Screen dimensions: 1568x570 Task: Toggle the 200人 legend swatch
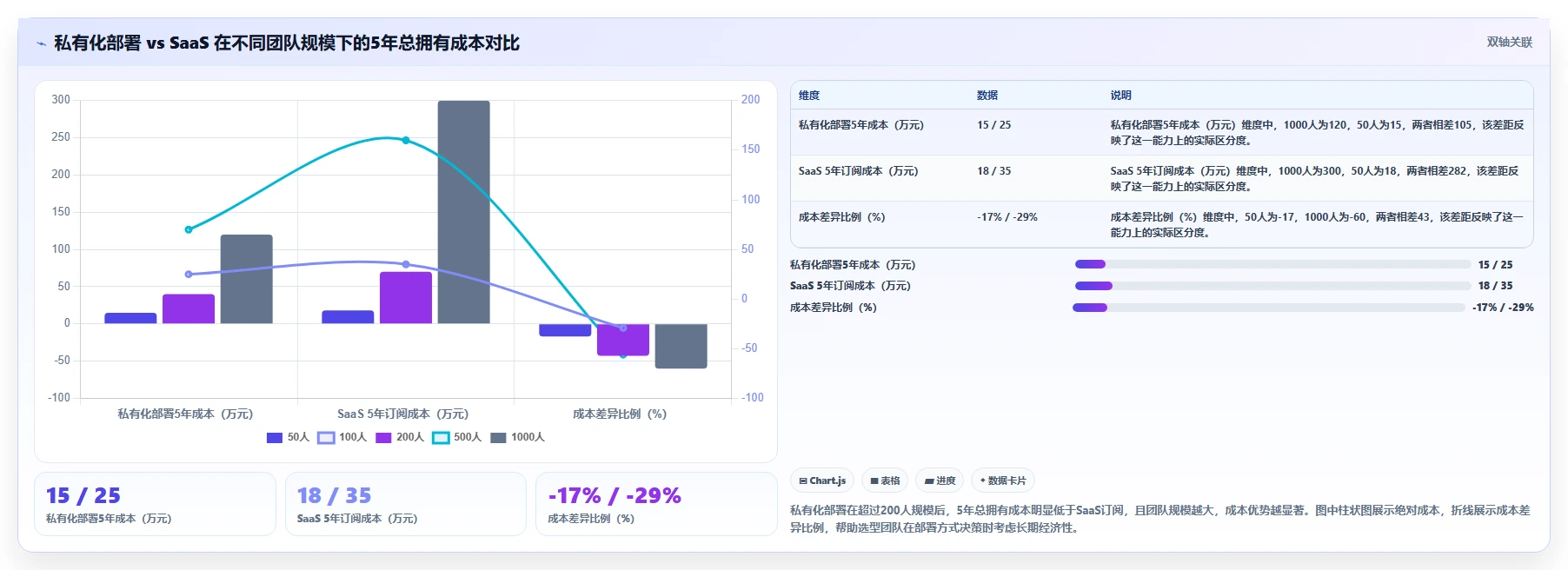(x=383, y=438)
